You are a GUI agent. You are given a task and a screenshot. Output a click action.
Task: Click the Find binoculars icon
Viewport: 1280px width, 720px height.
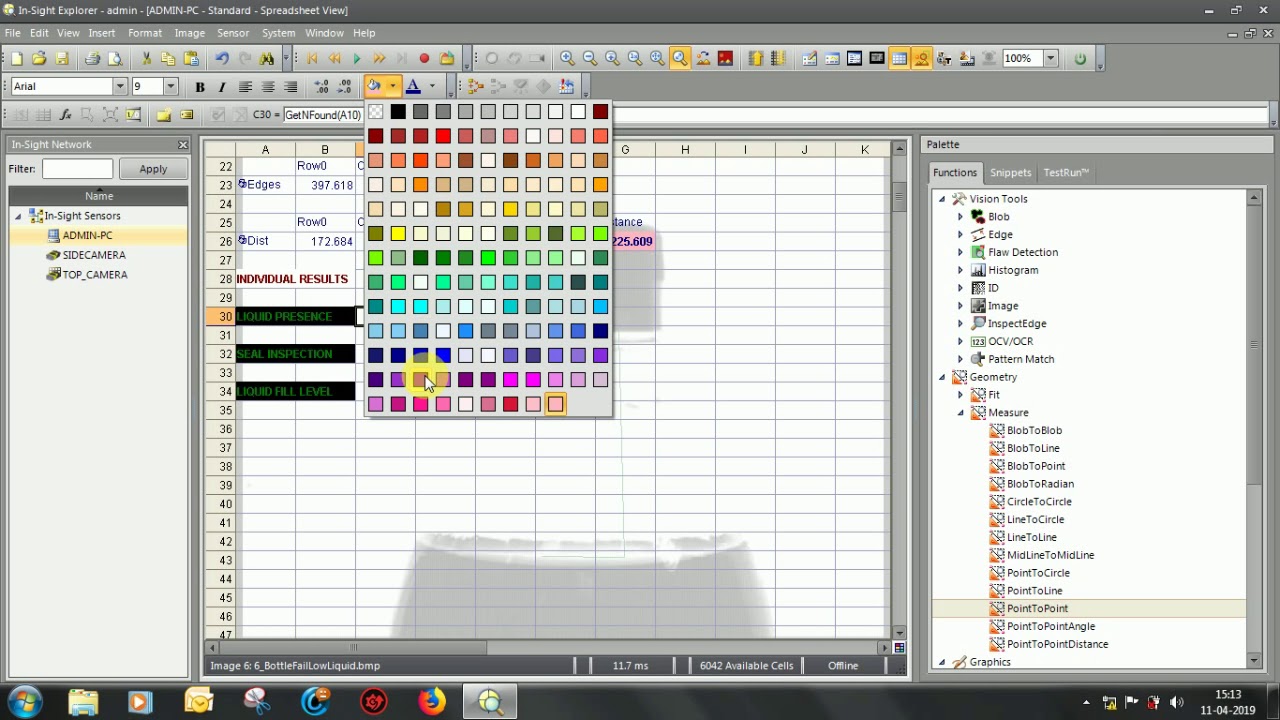[267, 59]
